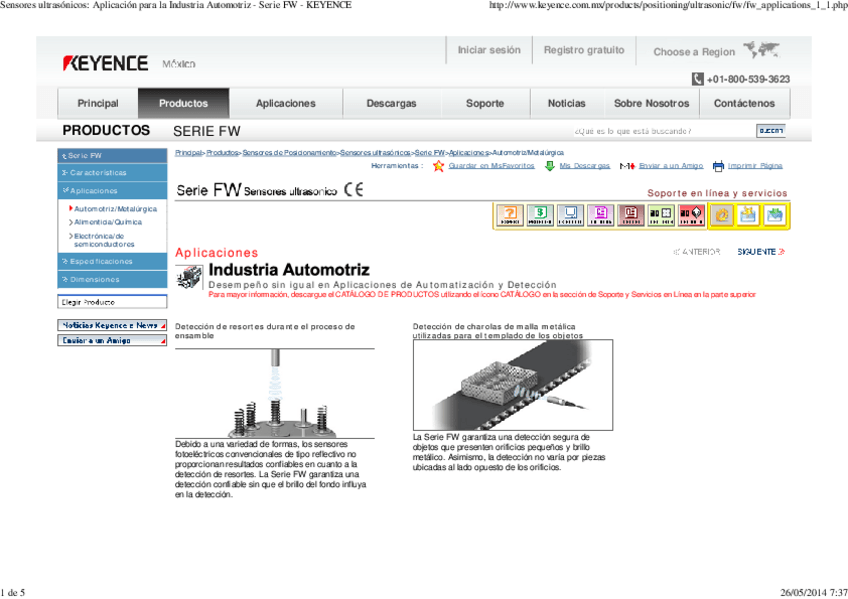The height and width of the screenshot is (599, 848).
Task: Open the Productos tab
Action: coord(183,103)
